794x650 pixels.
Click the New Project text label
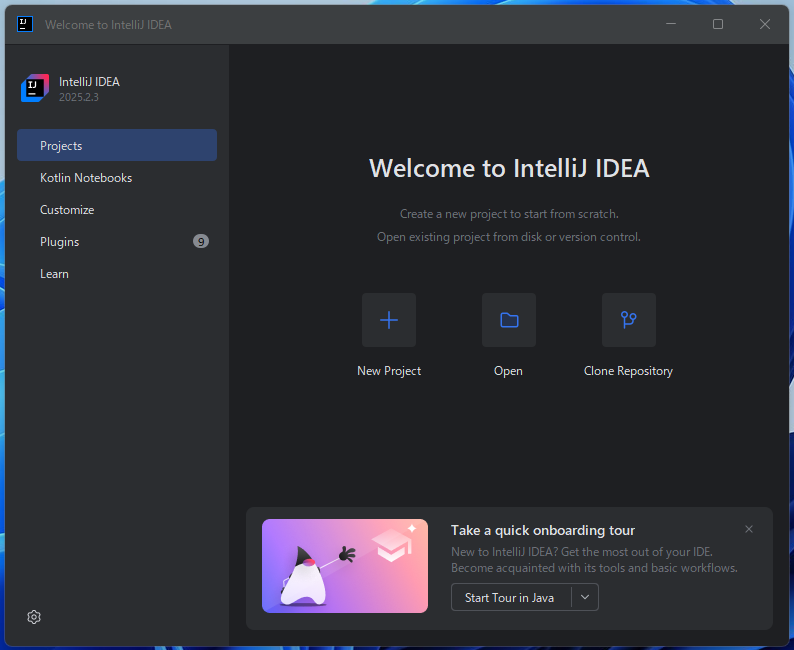point(389,371)
